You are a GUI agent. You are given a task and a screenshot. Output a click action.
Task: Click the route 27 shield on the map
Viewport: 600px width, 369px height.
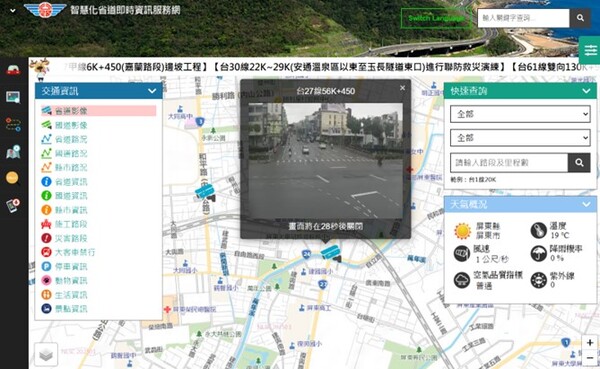click(x=323, y=284)
